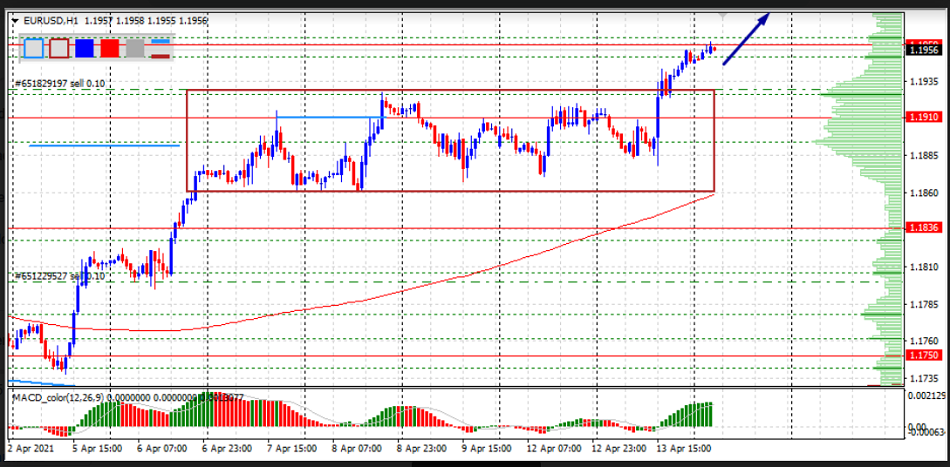
Task: Click the red price level label 1.1750
Action: coord(923,356)
